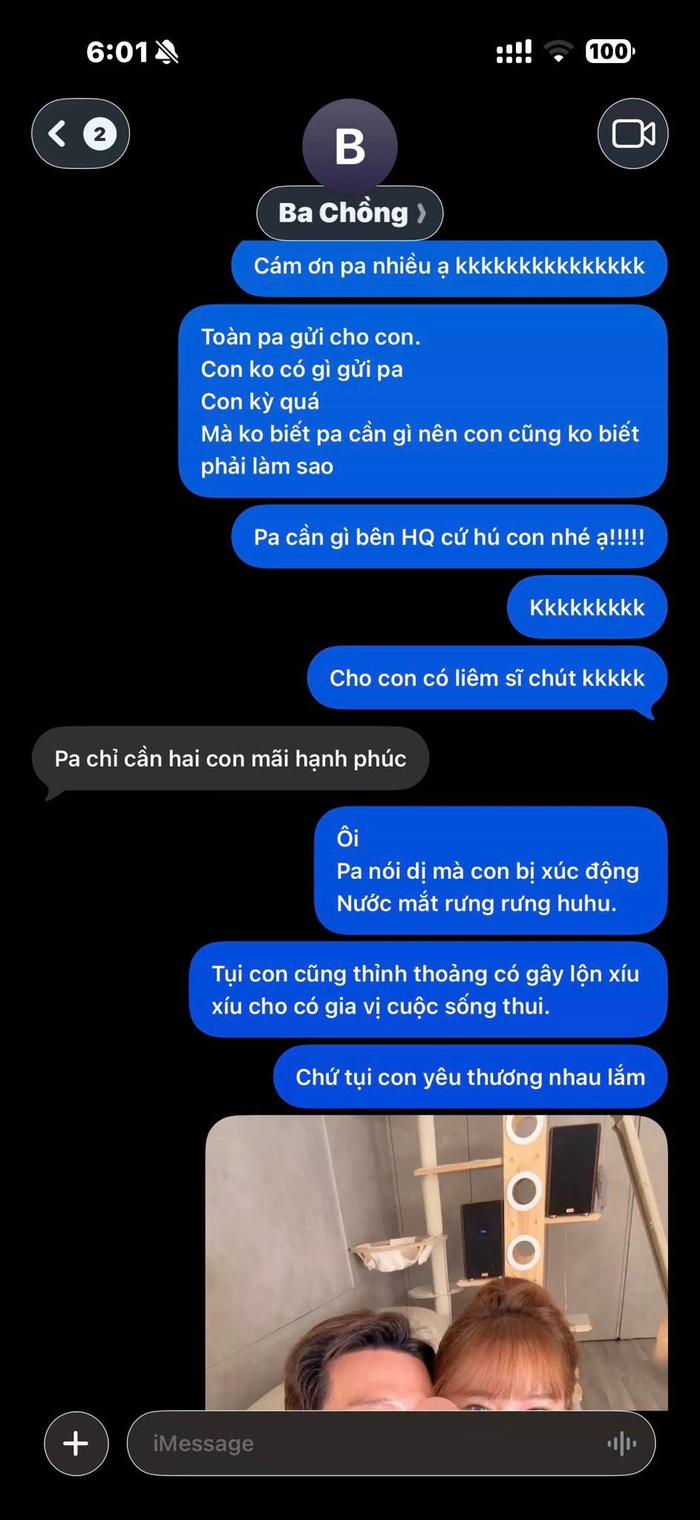Select the "Cám ơn pa nhiều ạ" message
This screenshot has width=700, height=1520.
tap(449, 267)
